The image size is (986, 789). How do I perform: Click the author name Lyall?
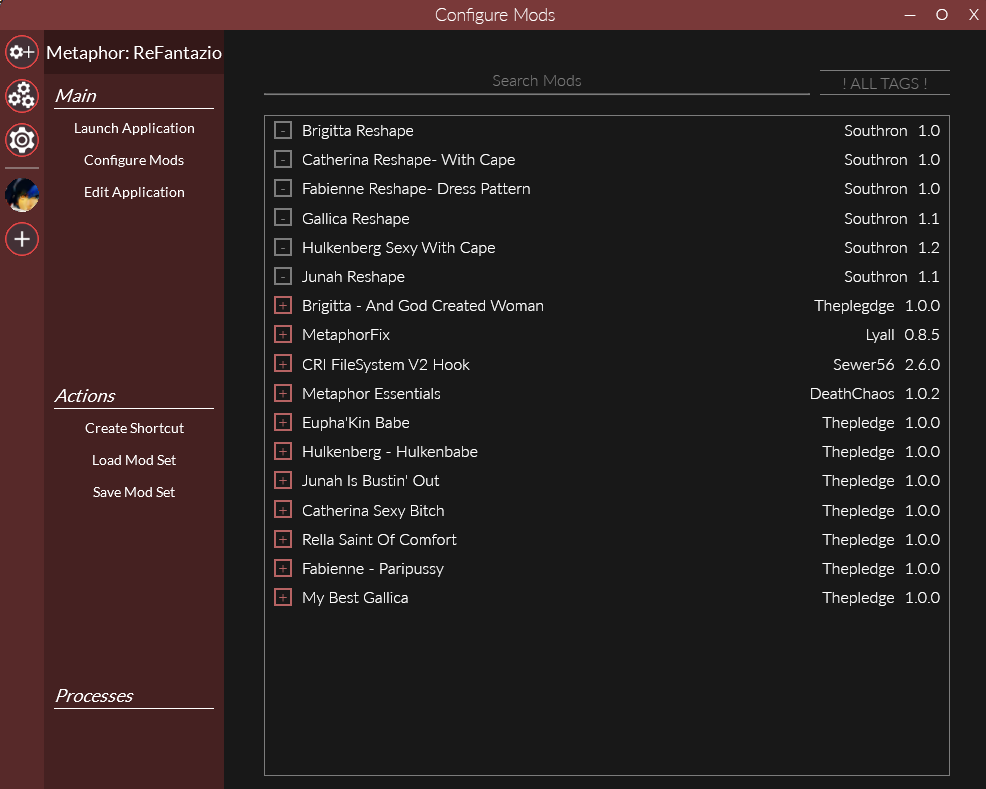click(880, 335)
